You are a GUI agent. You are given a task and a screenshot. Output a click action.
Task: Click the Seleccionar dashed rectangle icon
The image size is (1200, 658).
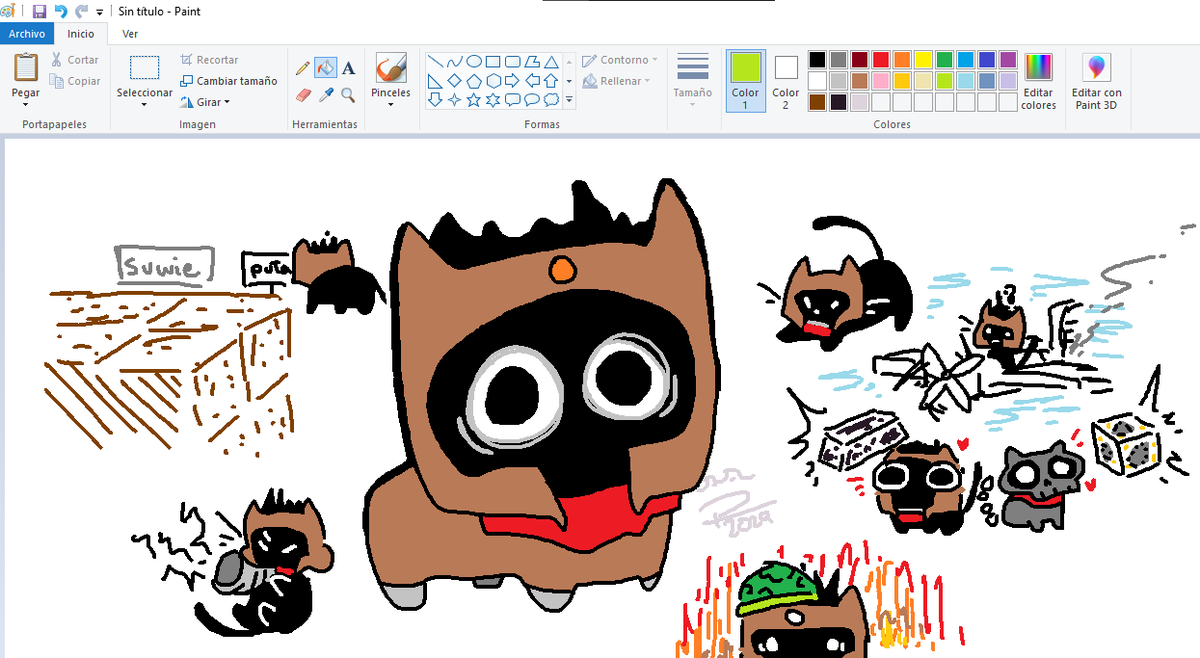click(x=145, y=68)
